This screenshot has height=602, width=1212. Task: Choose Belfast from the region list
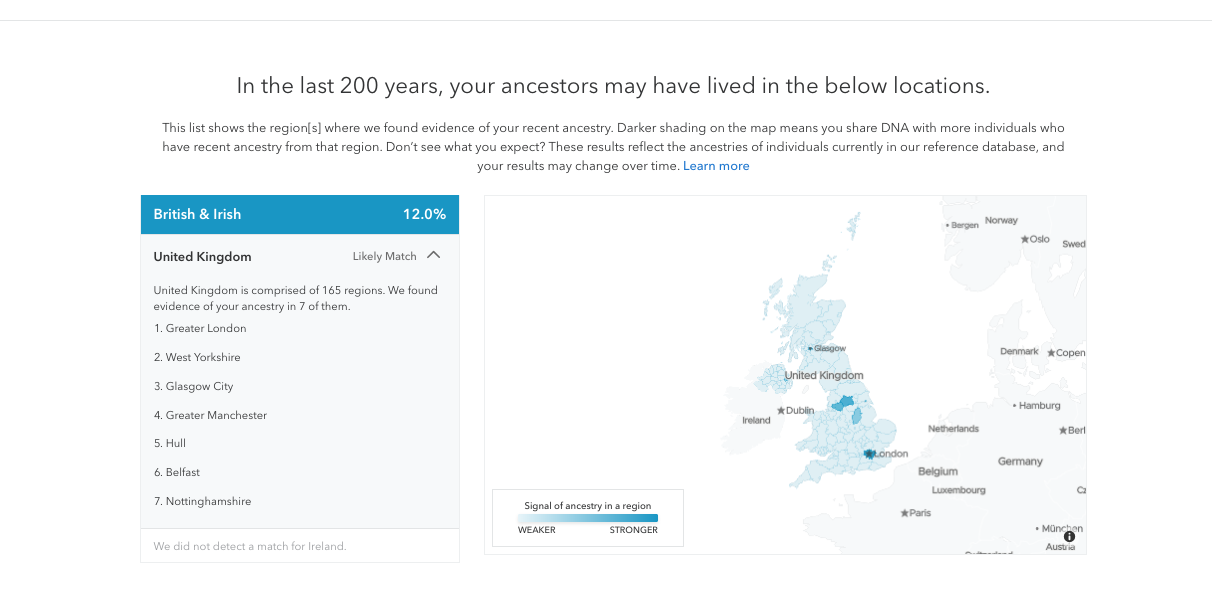pos(185,472)
